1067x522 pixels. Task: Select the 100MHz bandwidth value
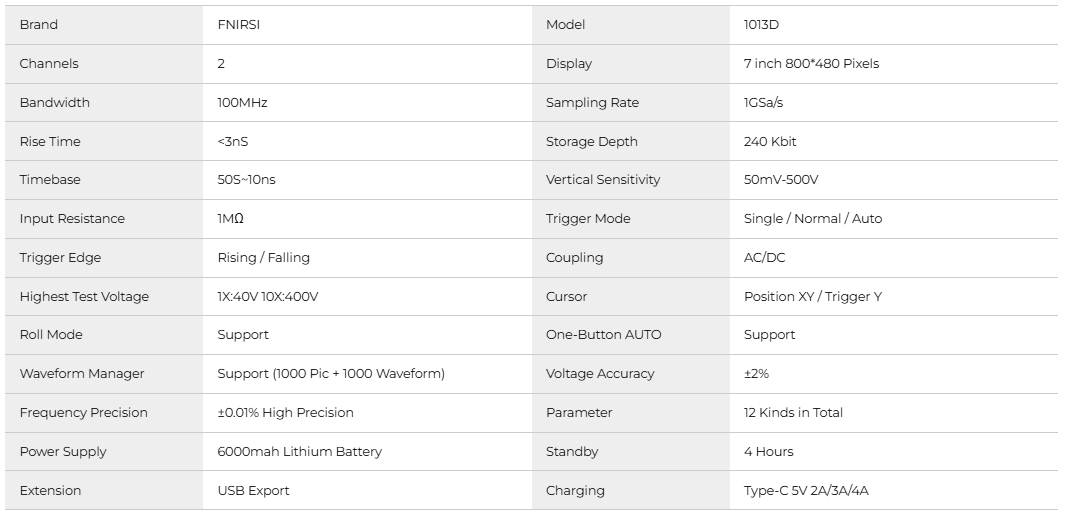pos(242,103)
